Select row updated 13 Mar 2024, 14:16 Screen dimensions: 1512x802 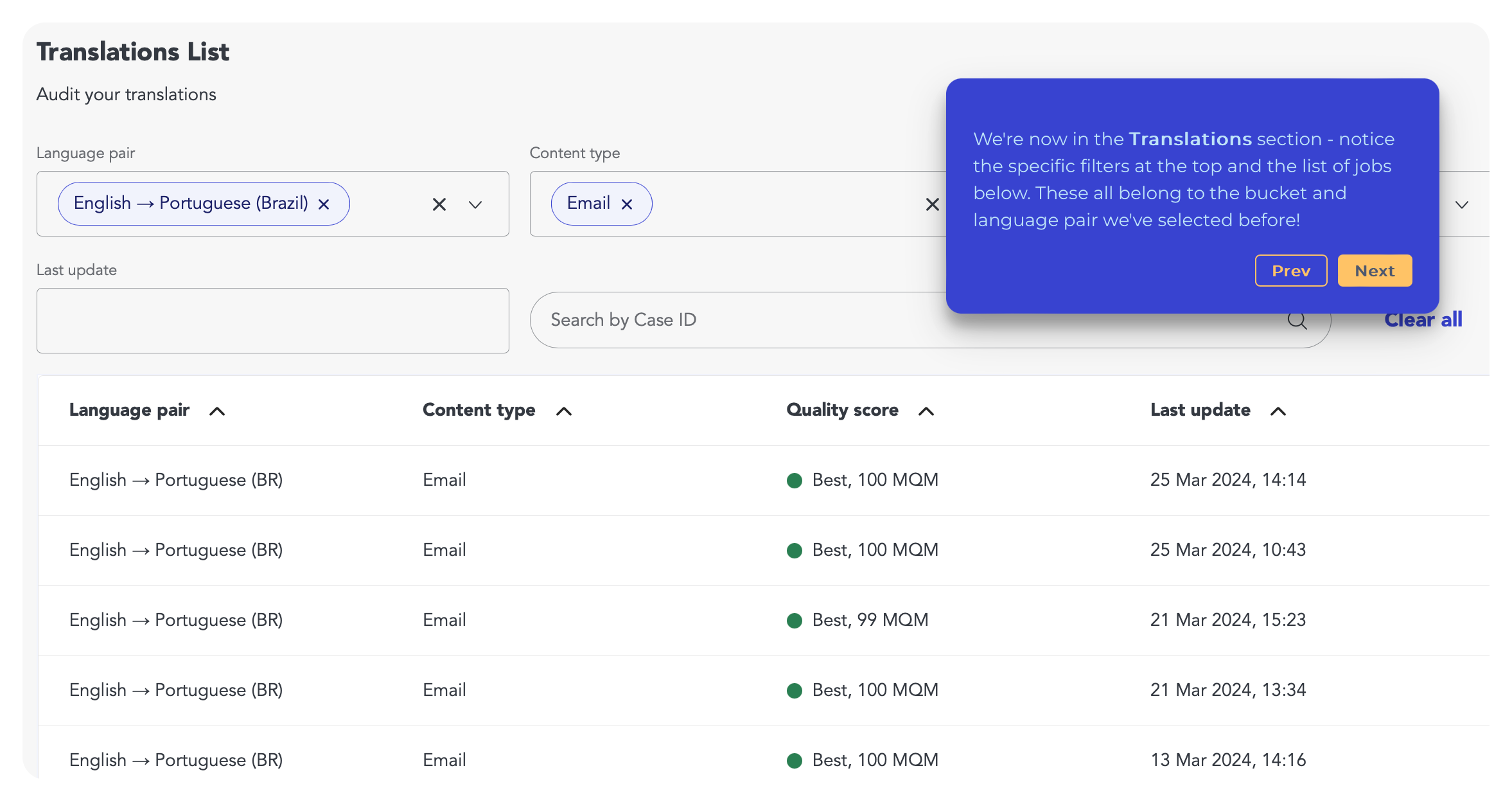point(1227,760)
